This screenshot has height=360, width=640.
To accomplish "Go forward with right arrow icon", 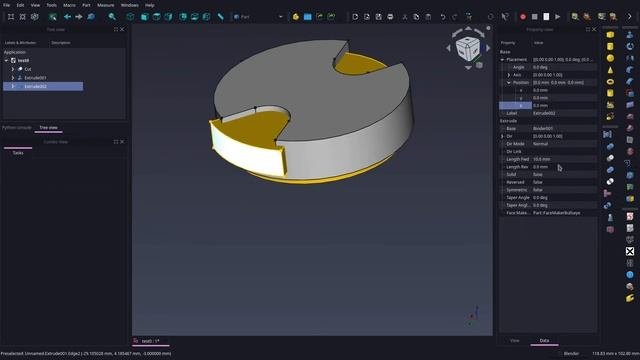I will pos(79,17).
